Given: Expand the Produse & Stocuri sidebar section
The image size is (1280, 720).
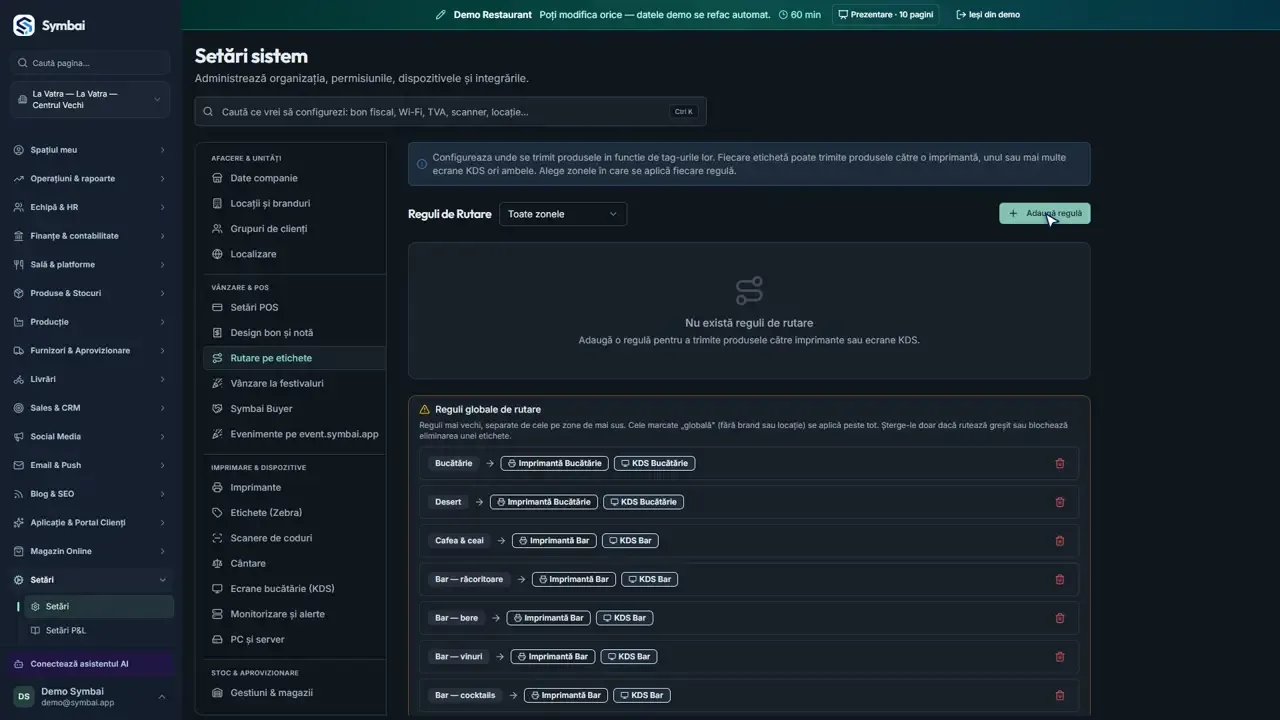Looking at the screenshot, I should tap(91, 294).
